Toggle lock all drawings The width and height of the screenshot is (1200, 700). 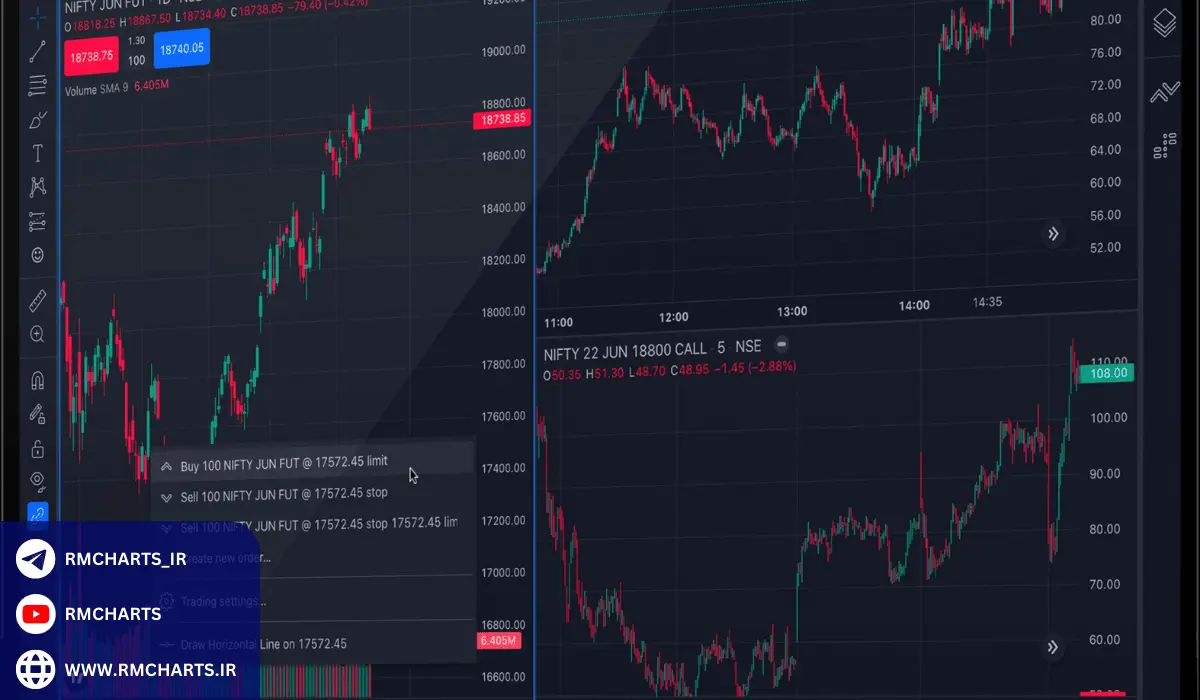[x=38, y=448]
